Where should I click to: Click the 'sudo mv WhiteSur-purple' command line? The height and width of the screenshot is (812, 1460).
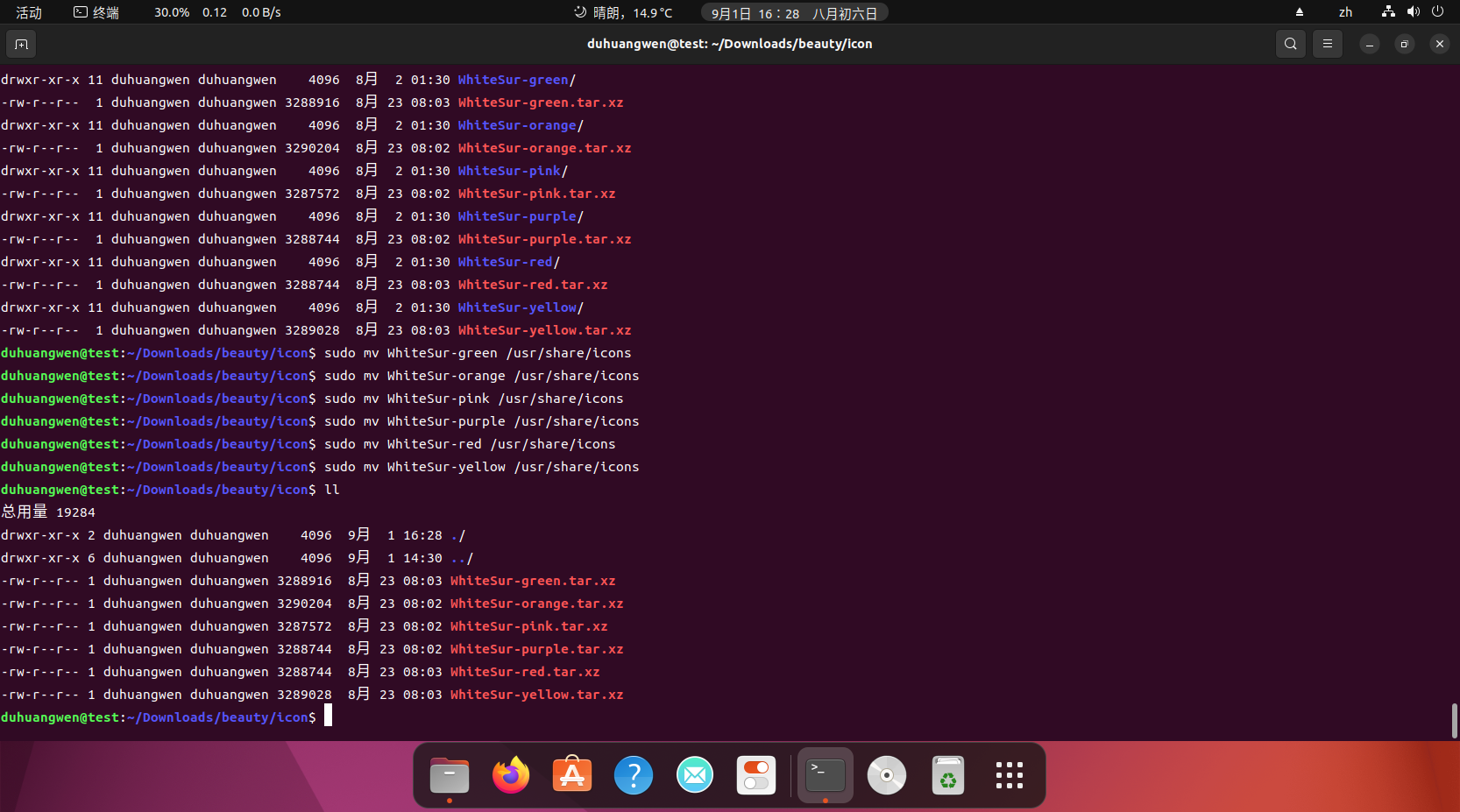[482, 421]
